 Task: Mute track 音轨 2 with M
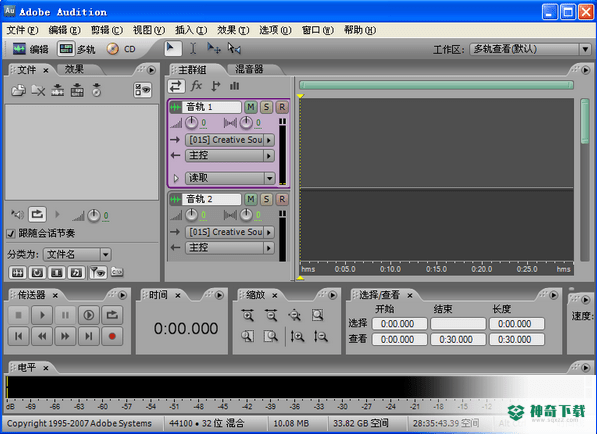[x=251, y=199]
